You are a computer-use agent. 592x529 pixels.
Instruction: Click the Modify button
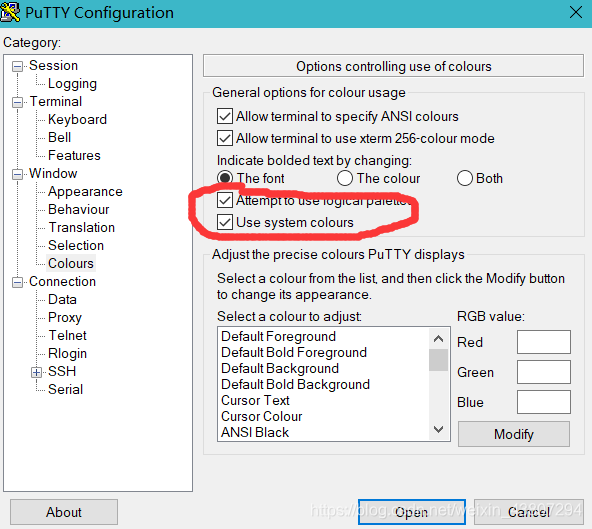514,434
